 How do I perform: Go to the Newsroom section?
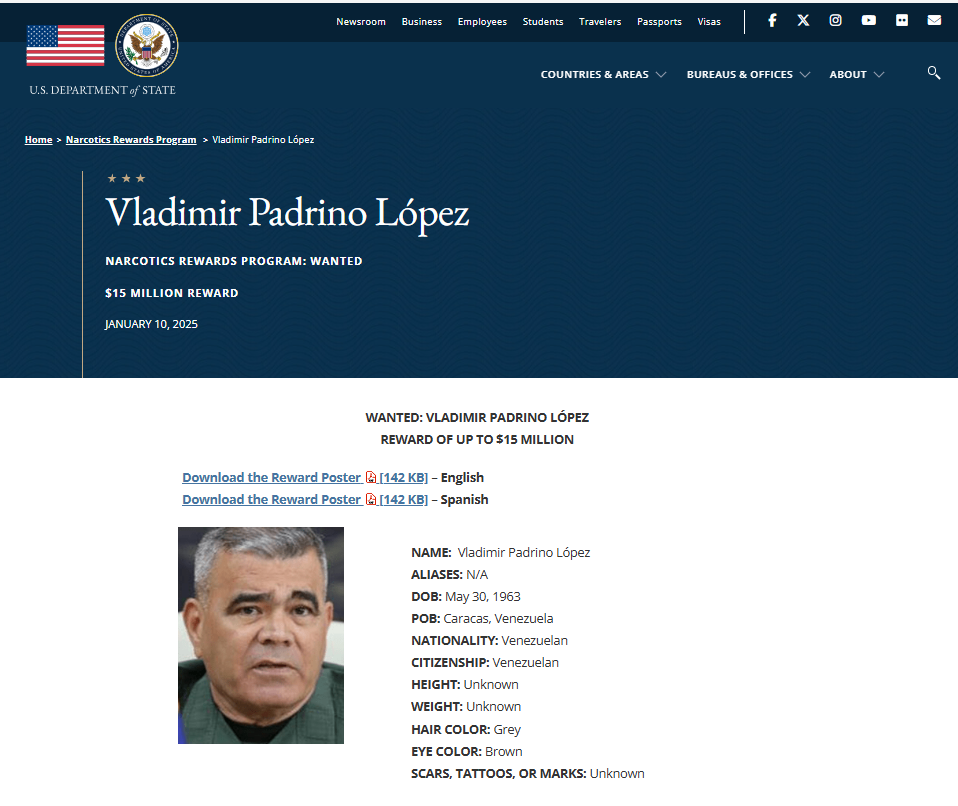(361, 22)
